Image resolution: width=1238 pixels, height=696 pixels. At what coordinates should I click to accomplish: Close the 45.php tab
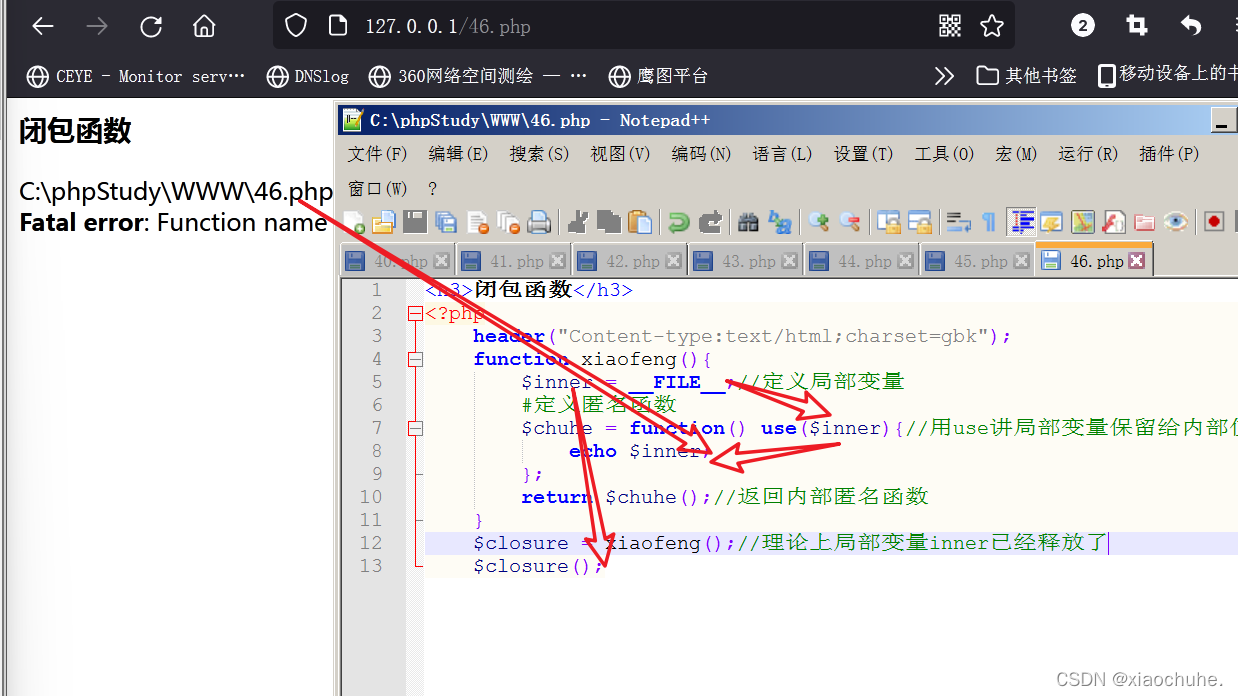[x=1021, y=261]
